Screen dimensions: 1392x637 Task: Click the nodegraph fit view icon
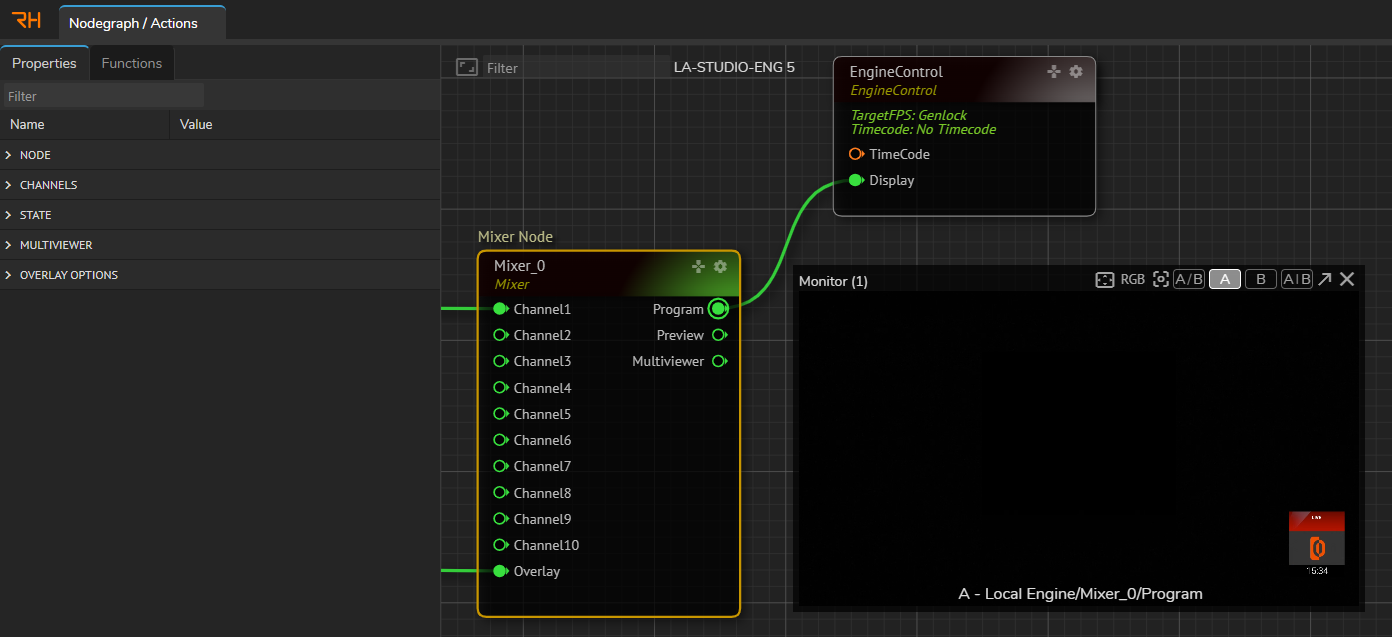click(x=466, y=67)
